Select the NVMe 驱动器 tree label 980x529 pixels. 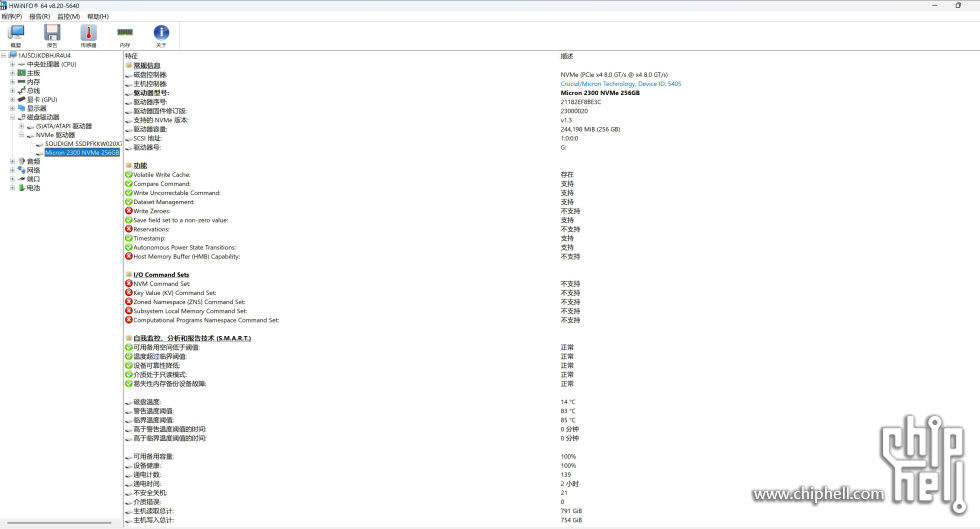(55, 134)
